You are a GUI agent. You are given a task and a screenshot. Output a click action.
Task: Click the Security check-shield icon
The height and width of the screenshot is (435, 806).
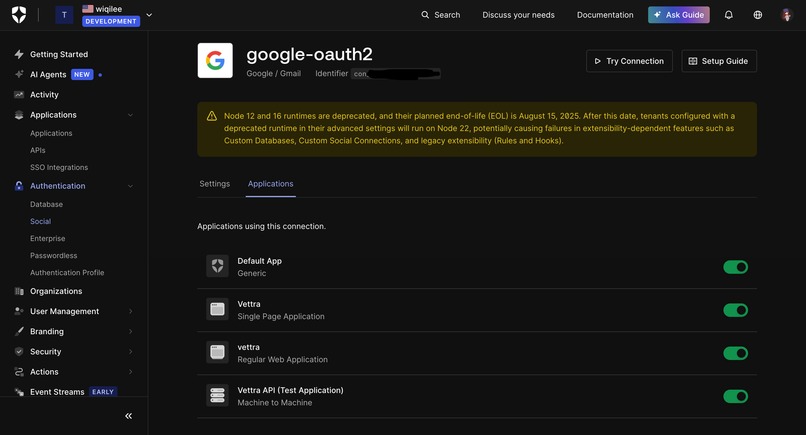(x=19, y=352)
